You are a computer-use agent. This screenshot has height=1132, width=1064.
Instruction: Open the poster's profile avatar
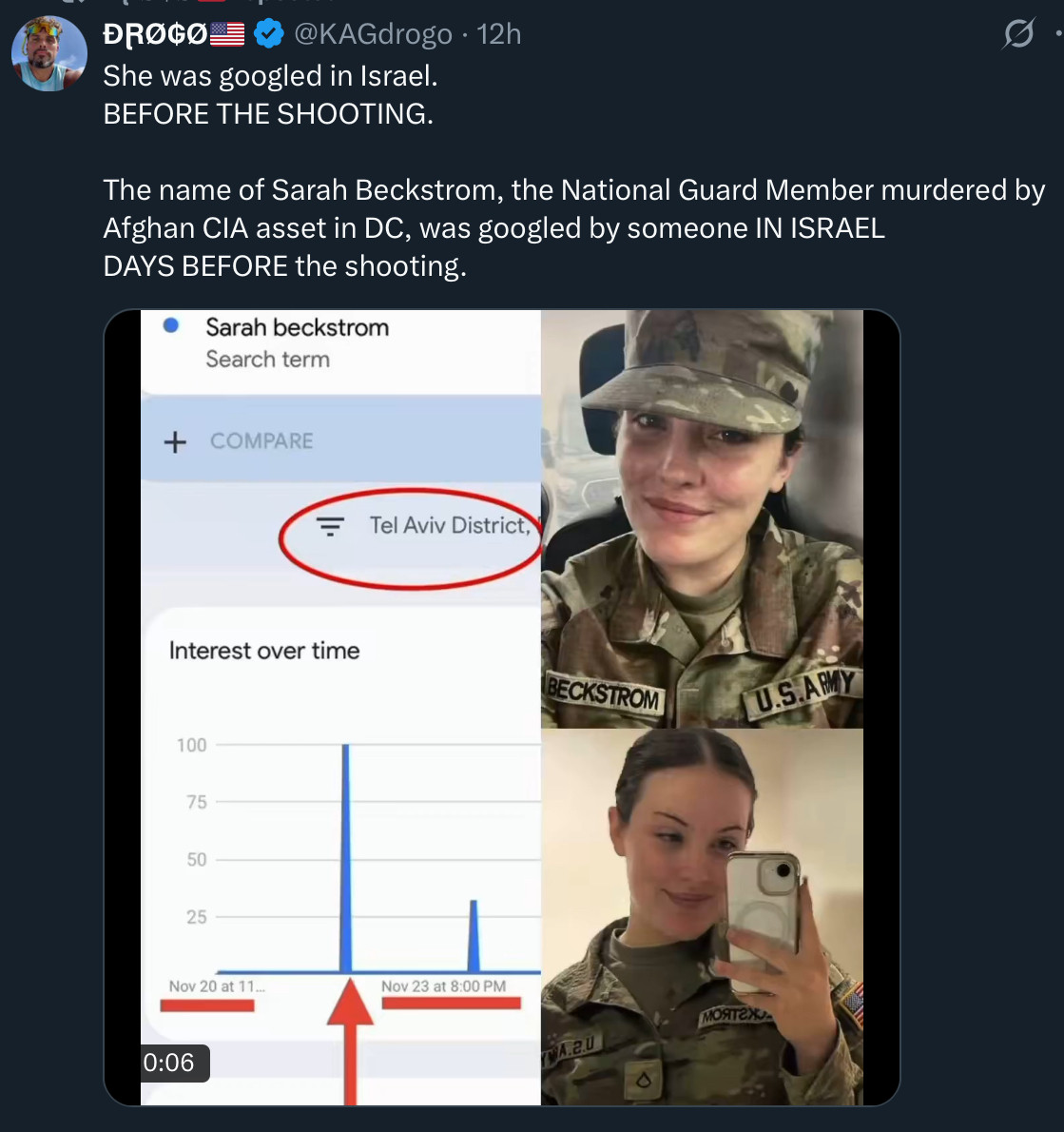coord(48,53)
